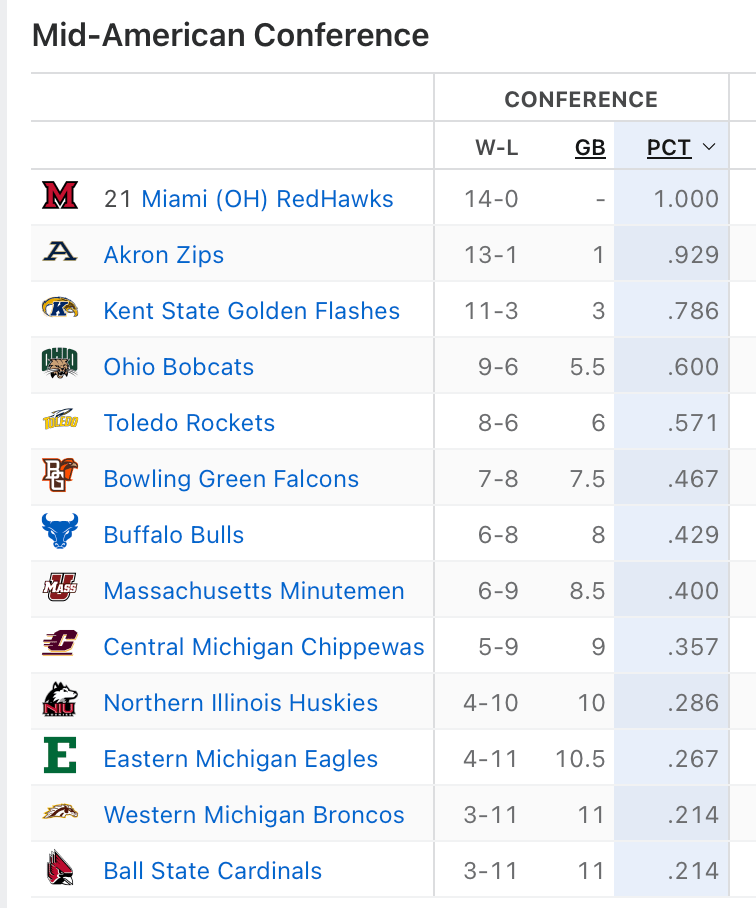Toggle the PCT sort arrow chevron
The height and width of the screenshot is (908, 756).
click(709, 148)
